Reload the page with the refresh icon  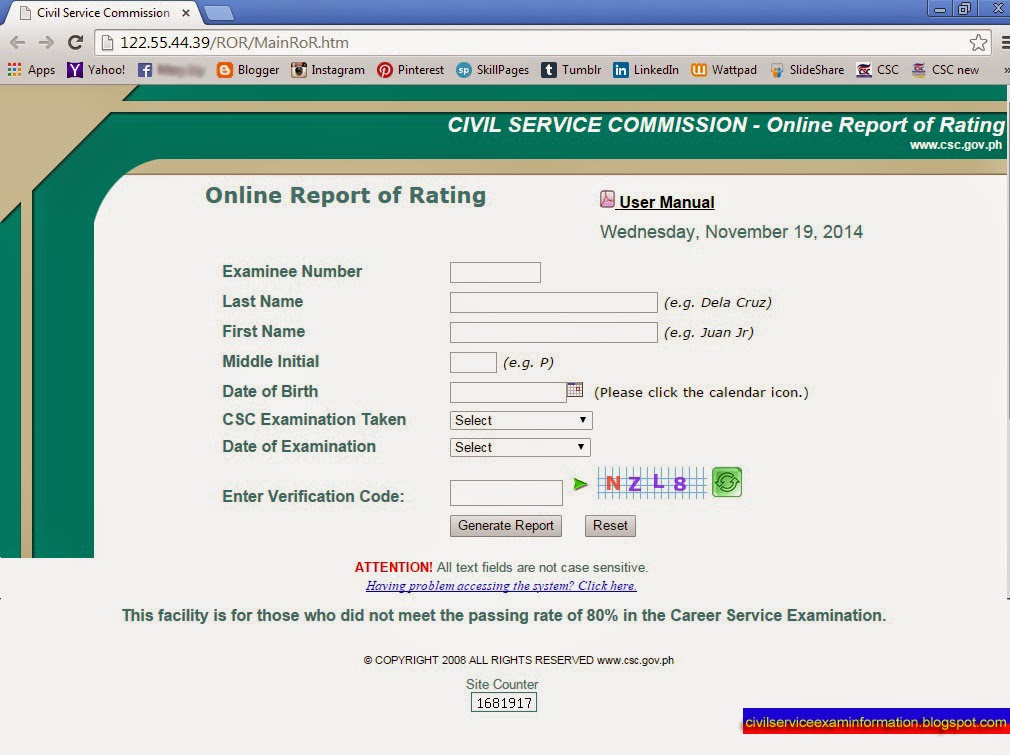click(75, 43)
